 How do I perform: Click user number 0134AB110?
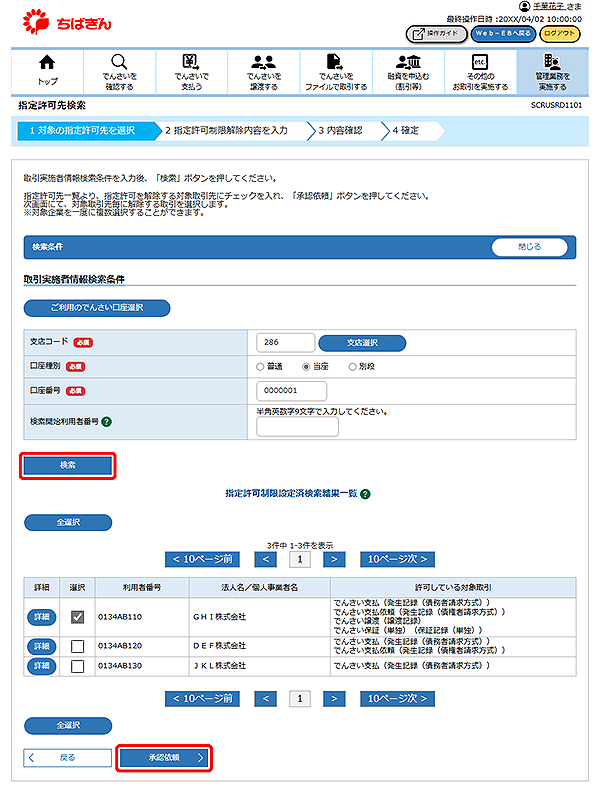(x=120, y=617)
